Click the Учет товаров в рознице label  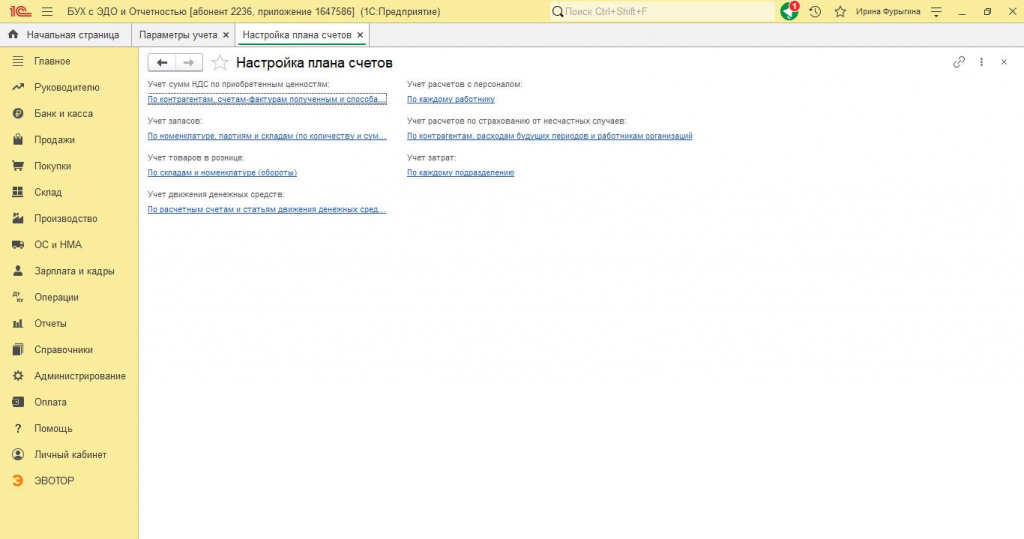coord(196,157)
